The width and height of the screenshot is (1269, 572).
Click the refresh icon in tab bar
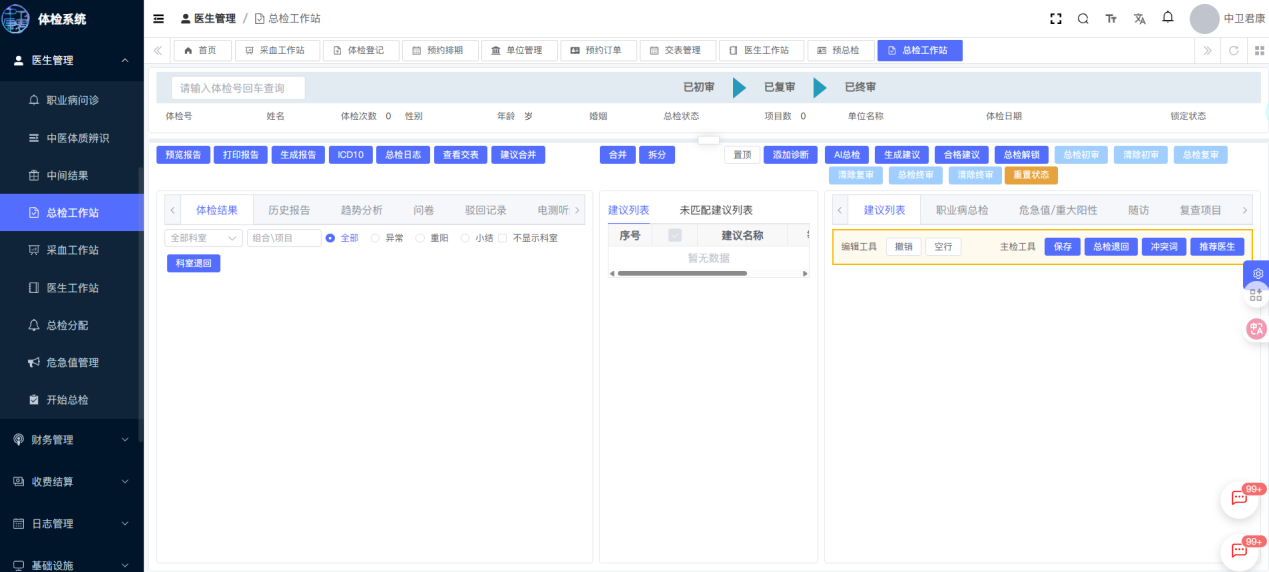tap(1234, 50)
